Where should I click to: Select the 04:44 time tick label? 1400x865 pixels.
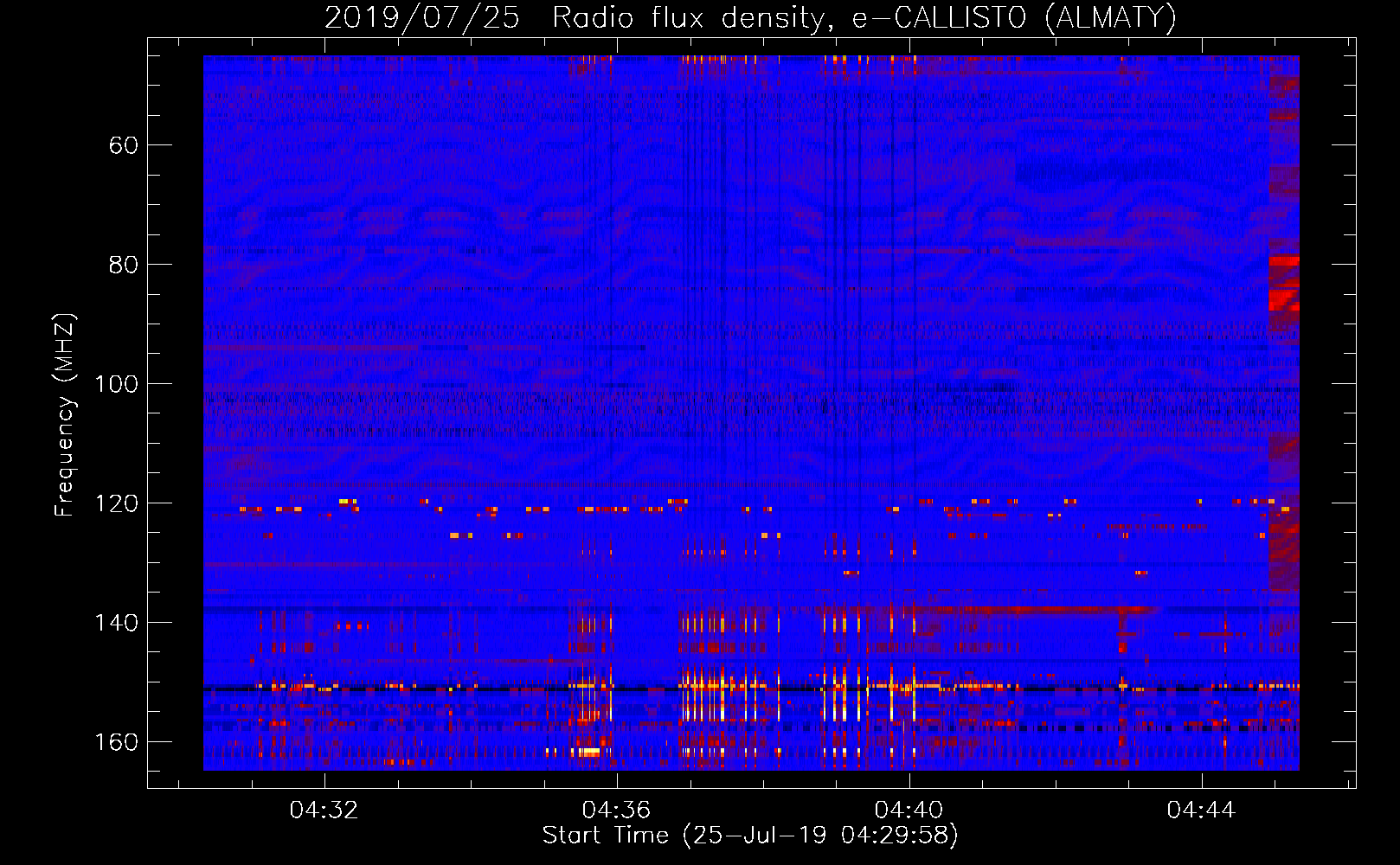tap(1201, 811)
